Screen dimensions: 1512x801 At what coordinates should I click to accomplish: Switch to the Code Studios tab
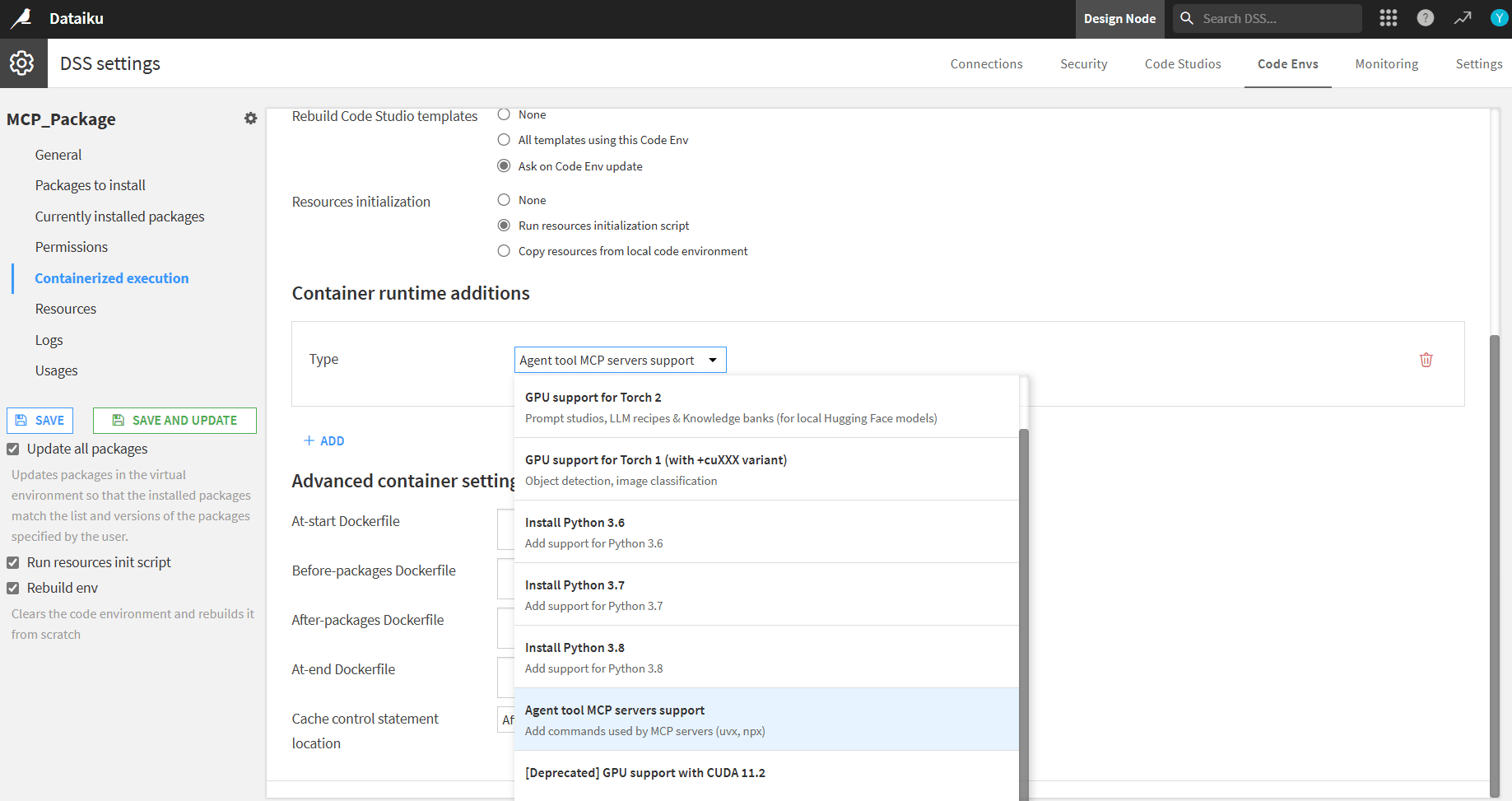[x=1182, y=64]
